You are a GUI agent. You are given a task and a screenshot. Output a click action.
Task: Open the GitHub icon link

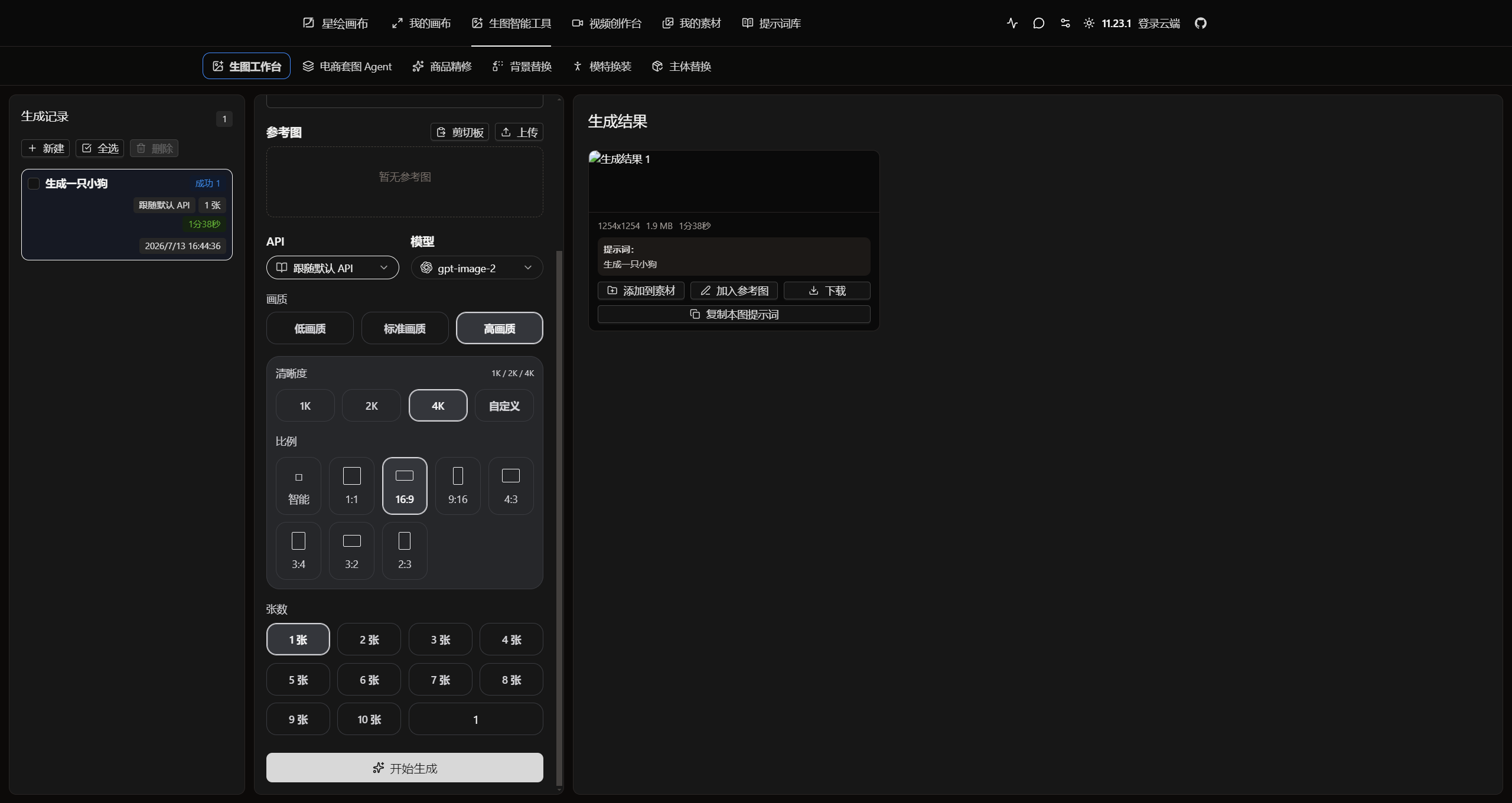coord(1200,23)
